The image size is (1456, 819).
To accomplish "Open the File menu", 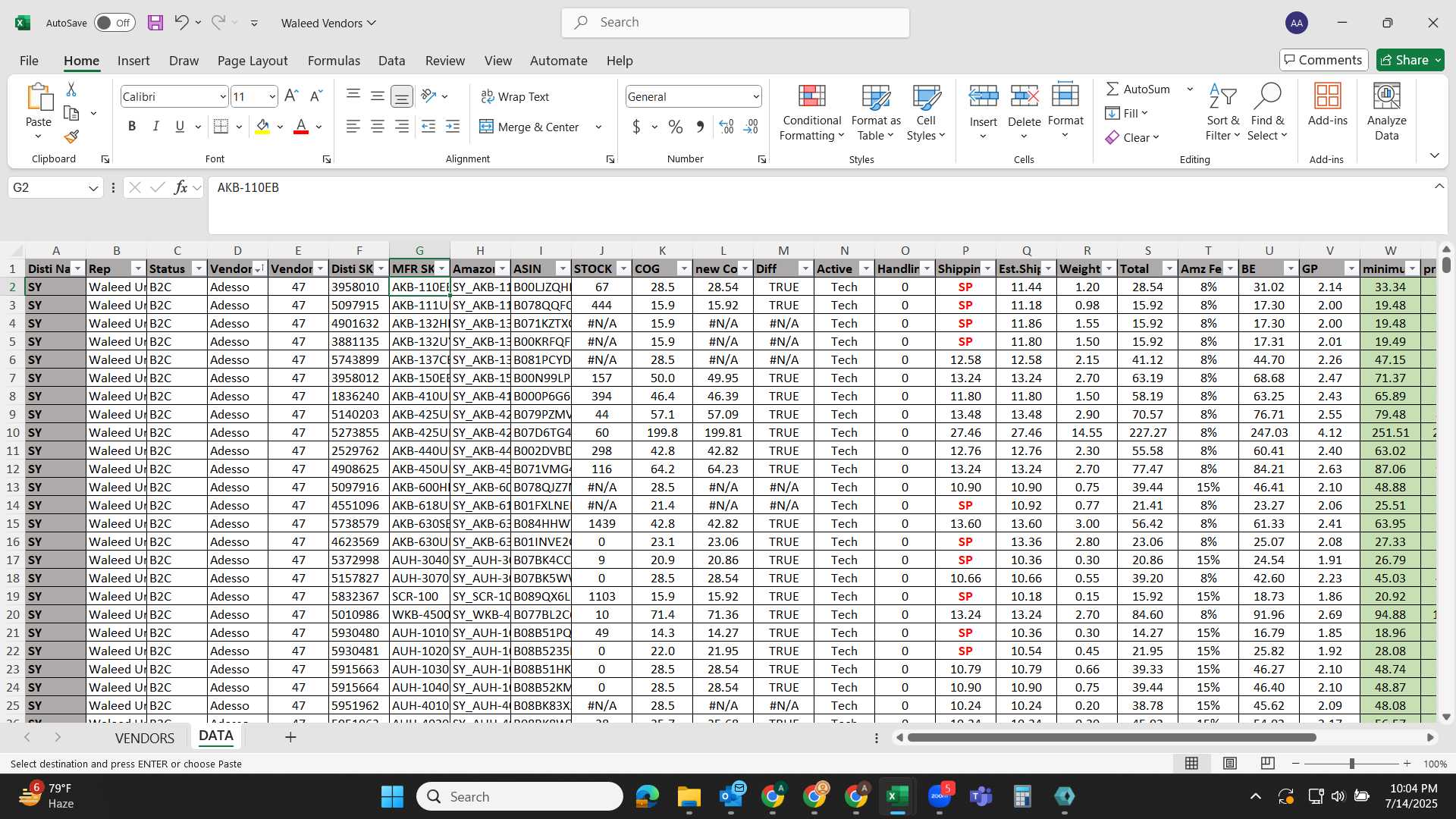I will point(29,61).
